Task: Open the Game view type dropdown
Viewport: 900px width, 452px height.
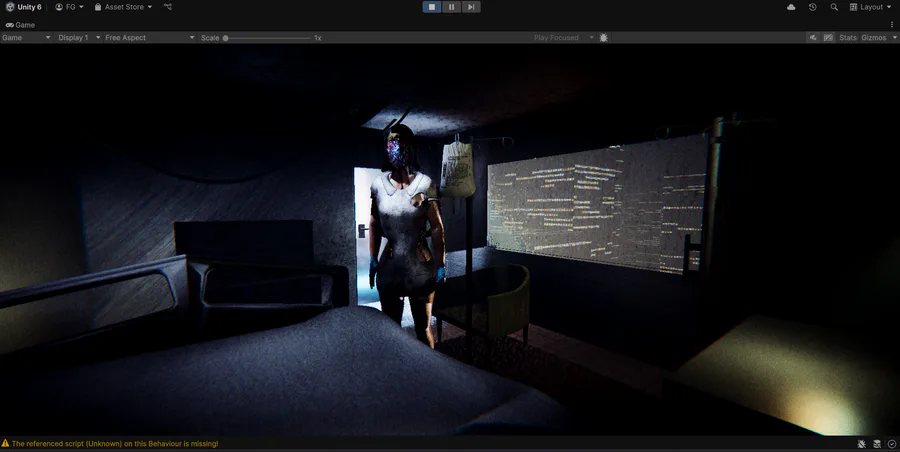Action: [x=26, y=37]
